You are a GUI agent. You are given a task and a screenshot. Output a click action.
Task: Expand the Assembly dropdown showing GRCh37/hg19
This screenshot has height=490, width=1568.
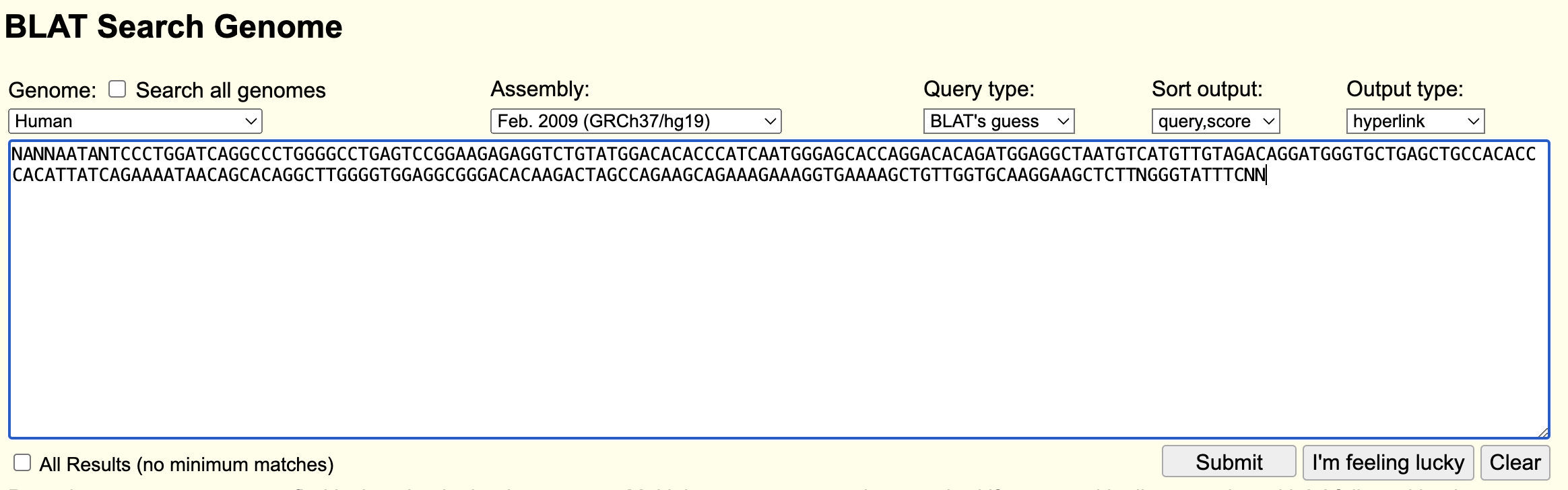pyautogui.click(x=635, y=121)
